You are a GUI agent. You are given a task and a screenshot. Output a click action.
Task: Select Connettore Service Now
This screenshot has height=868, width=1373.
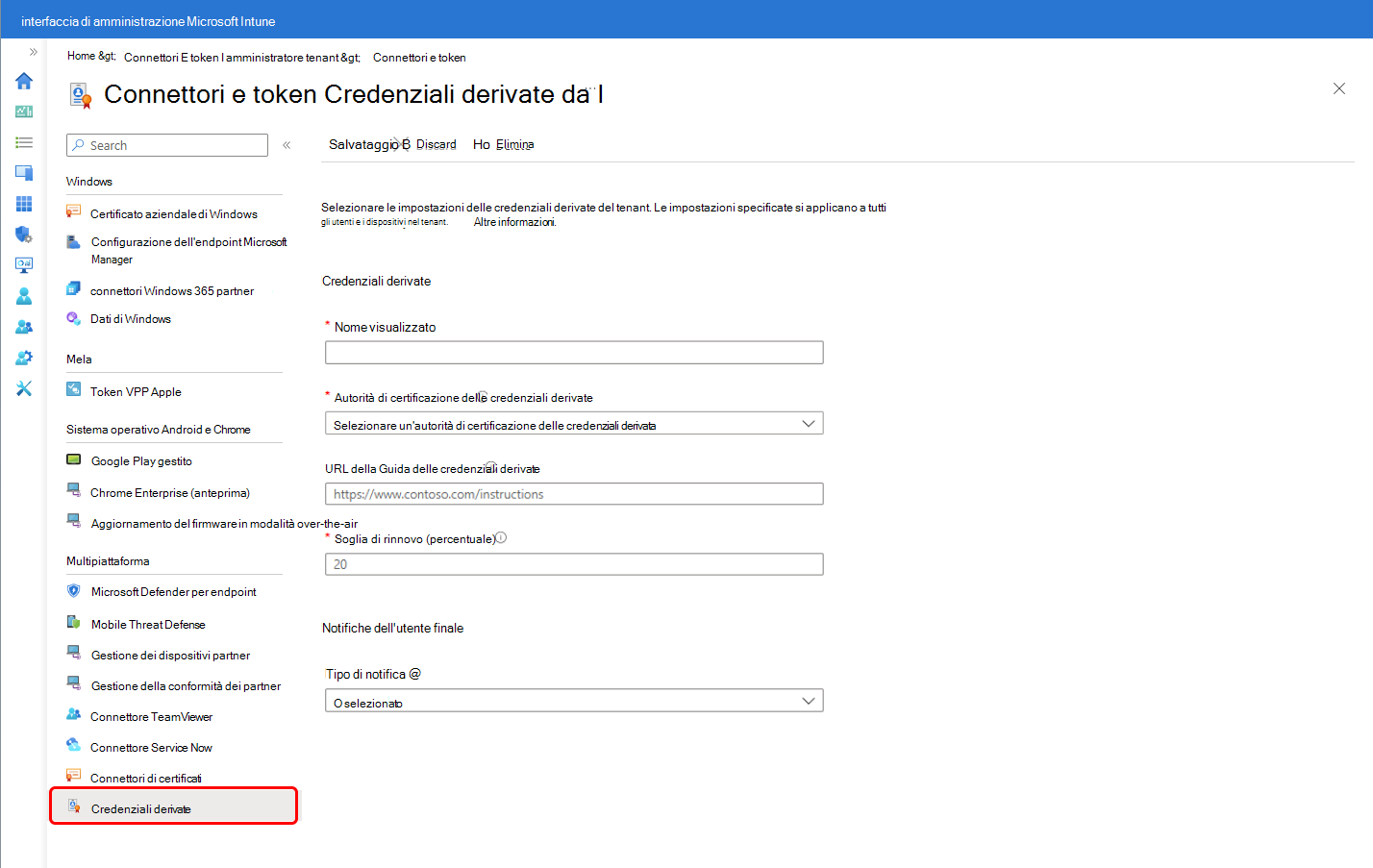pos(151,748)
